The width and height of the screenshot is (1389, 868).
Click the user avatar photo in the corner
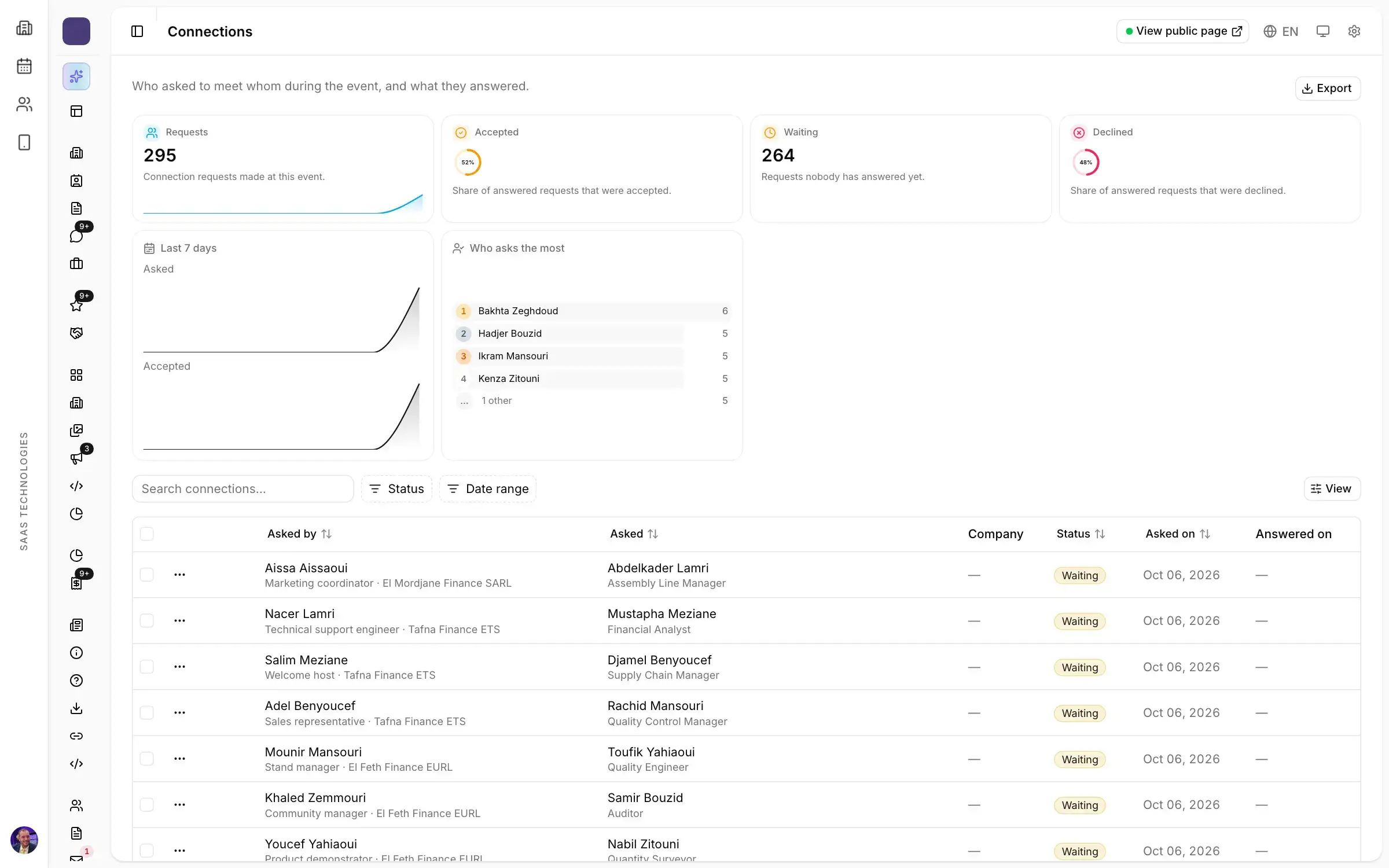coord(24,840)
